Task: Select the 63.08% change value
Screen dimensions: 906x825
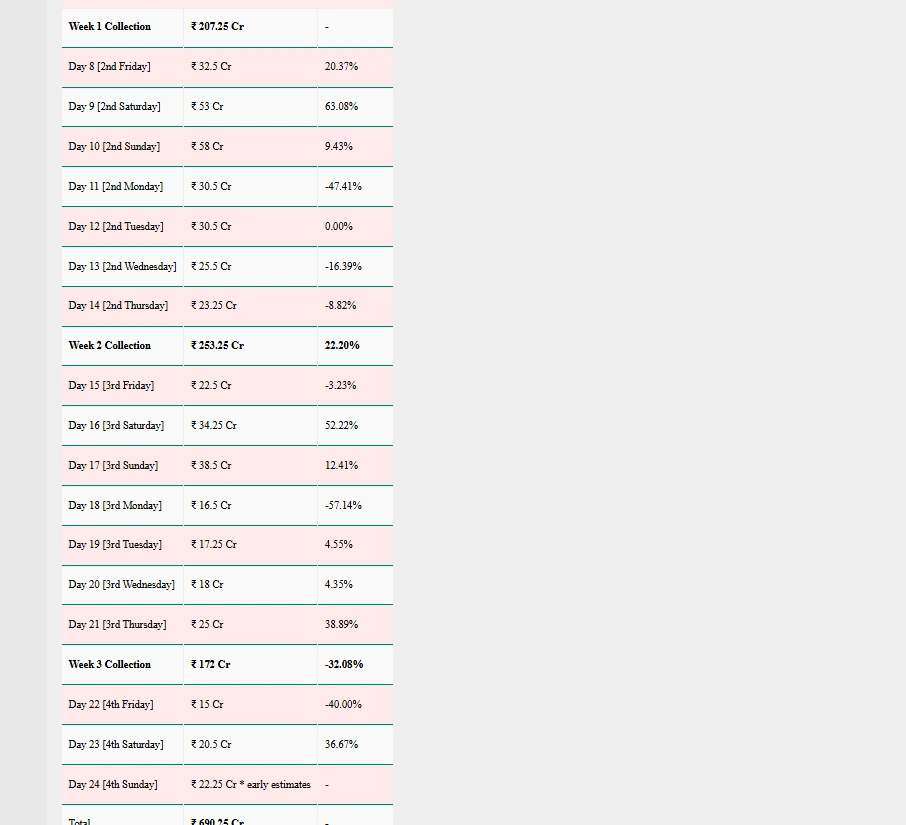Action: click(x=341, y=107)
